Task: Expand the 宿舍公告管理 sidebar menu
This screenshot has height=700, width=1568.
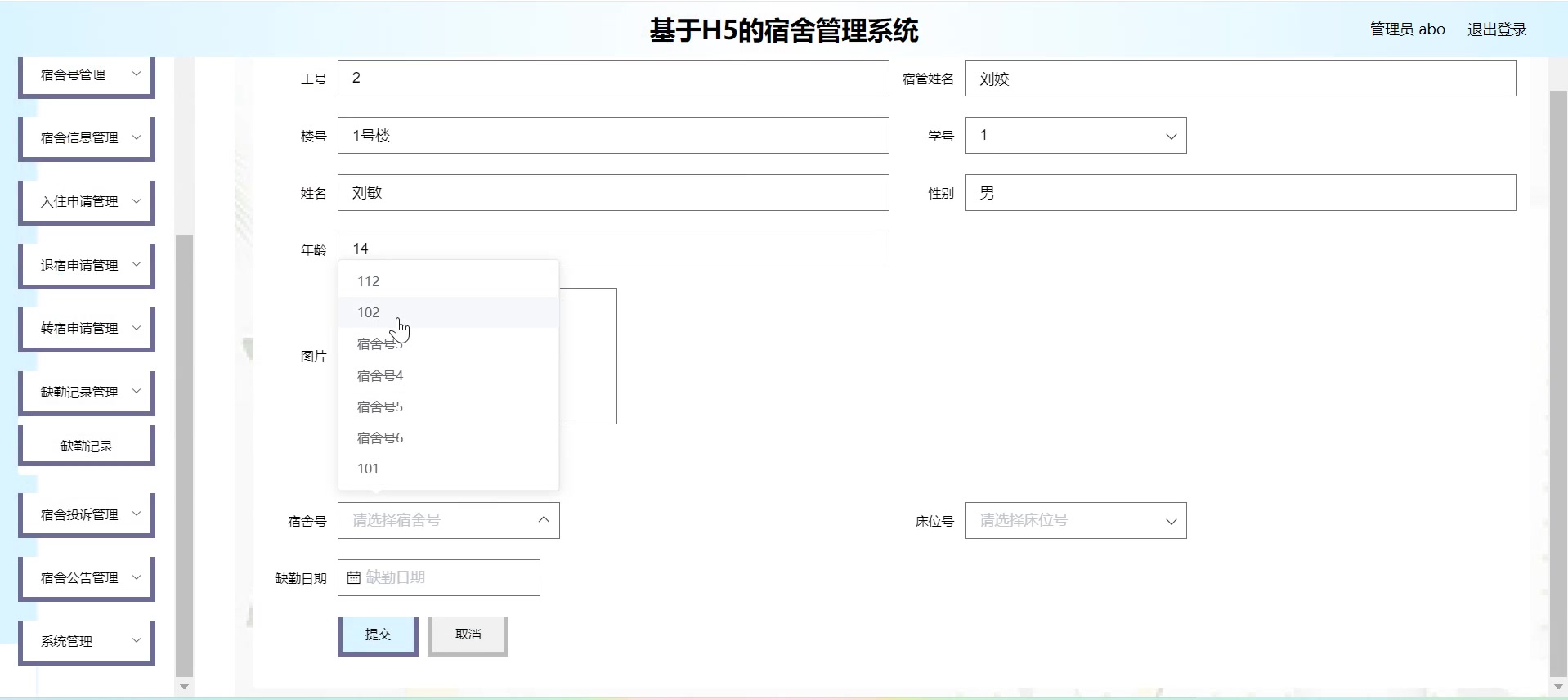Action: click(x=87, y=578)
